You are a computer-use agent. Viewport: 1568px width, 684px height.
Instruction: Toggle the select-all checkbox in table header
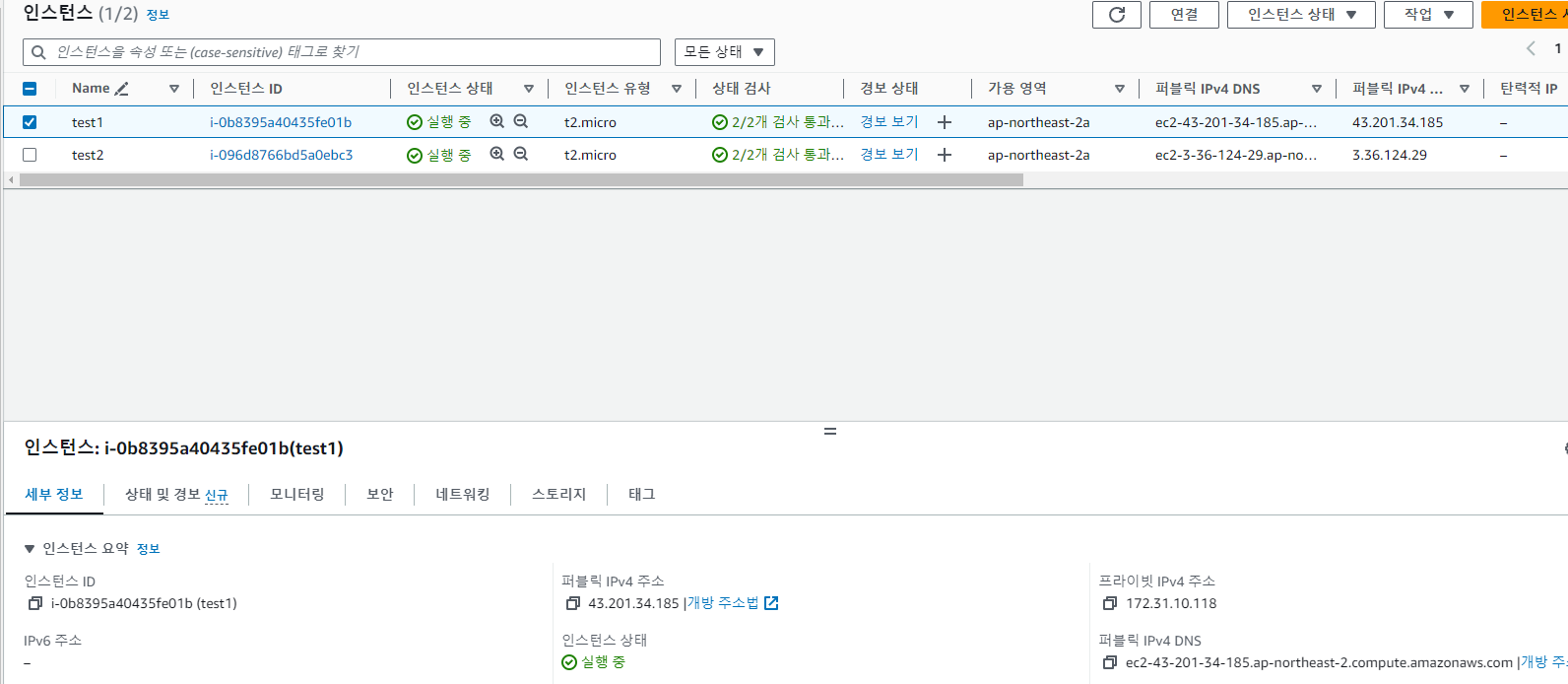pyautogui.click(x=30, y=89)
